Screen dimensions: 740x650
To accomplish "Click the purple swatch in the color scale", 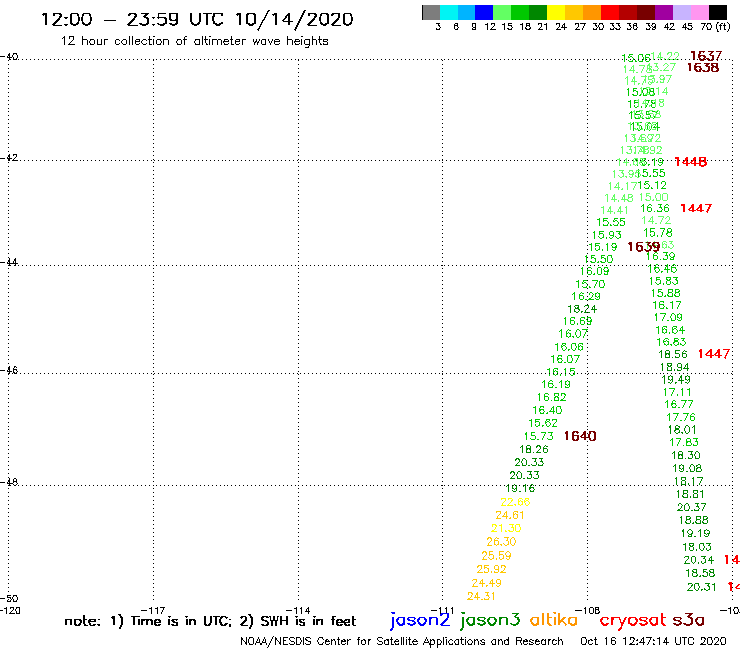I will point(664,13).
